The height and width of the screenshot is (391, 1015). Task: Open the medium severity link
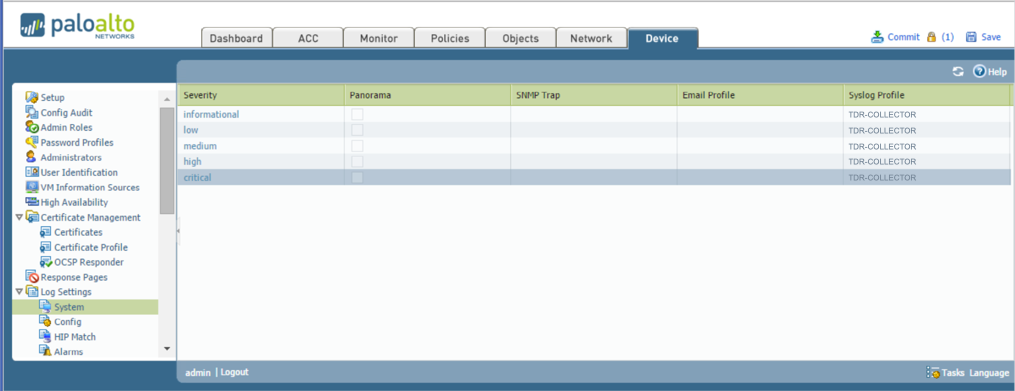point(200,146)
